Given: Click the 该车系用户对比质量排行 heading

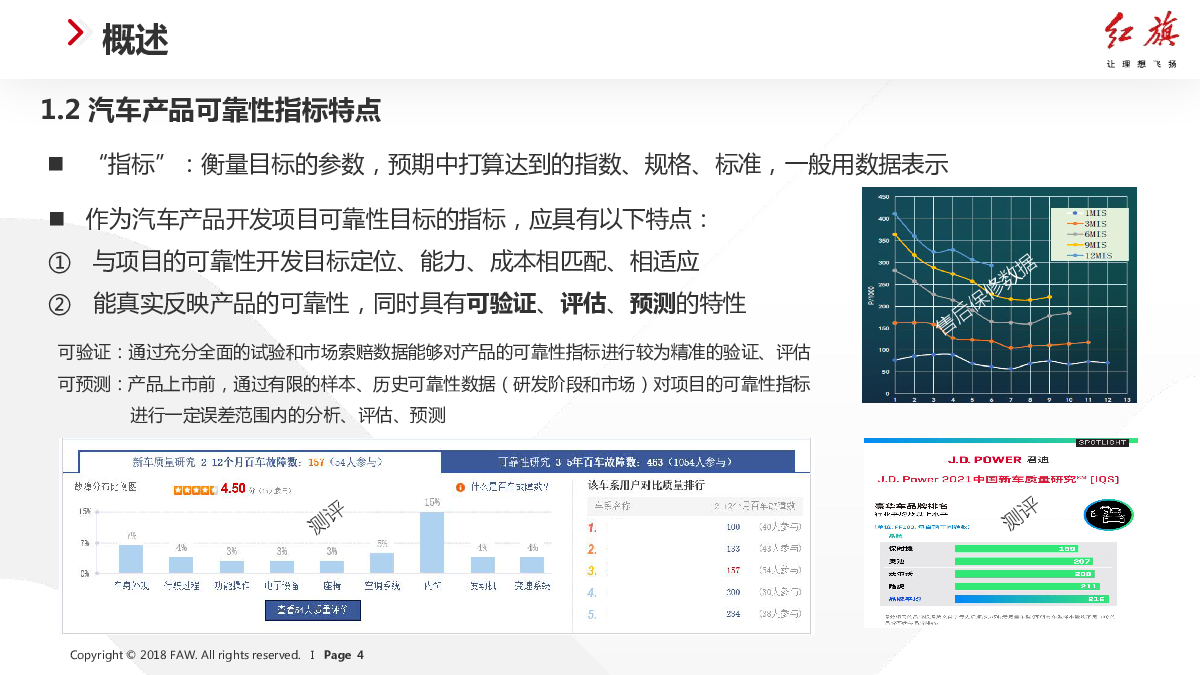Looking at the screenshot, I should pyautogui.click(x=645, y=485).
